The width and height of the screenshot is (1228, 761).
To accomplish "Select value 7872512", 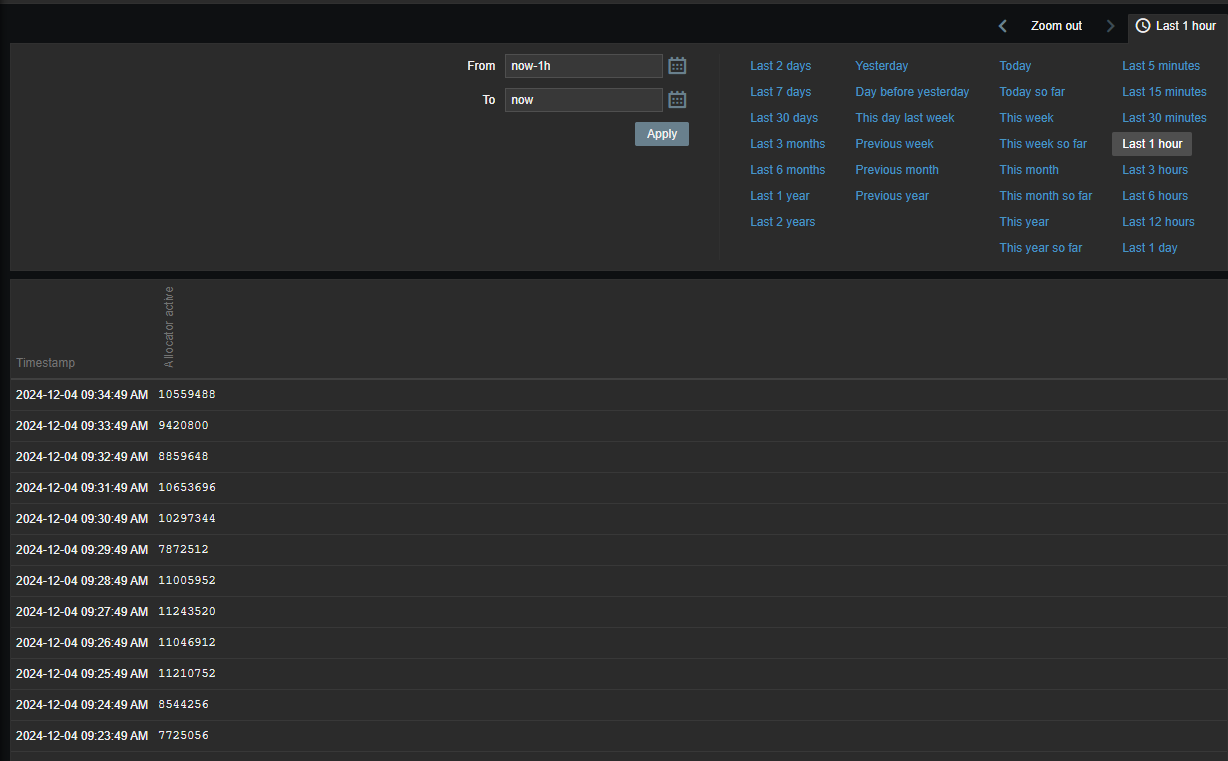I will (183, 550).
